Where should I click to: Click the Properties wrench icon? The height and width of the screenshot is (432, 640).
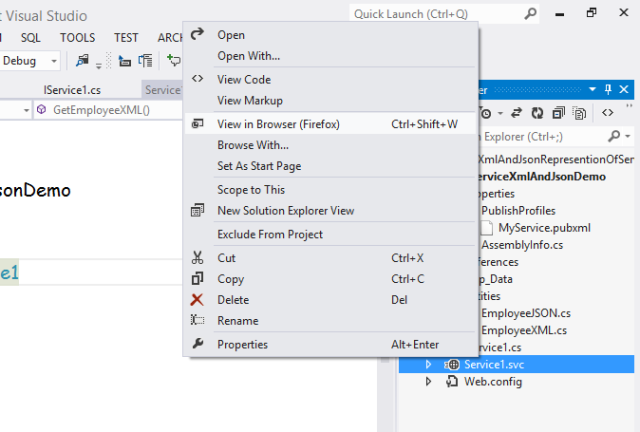click(198, 344)
